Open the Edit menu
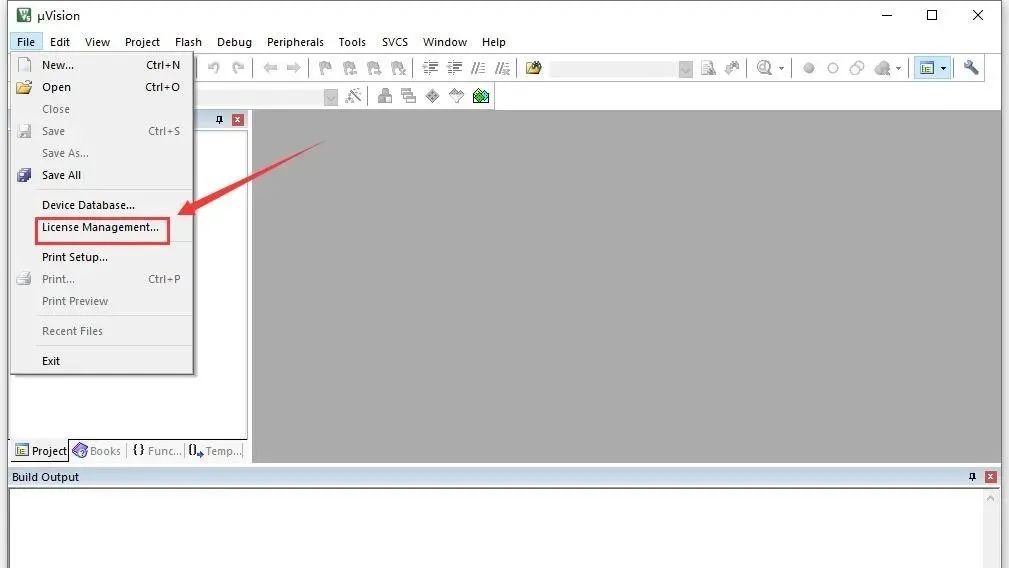Screen dimensions: 1009x568 pyautogui.click(x=60, y=42)
